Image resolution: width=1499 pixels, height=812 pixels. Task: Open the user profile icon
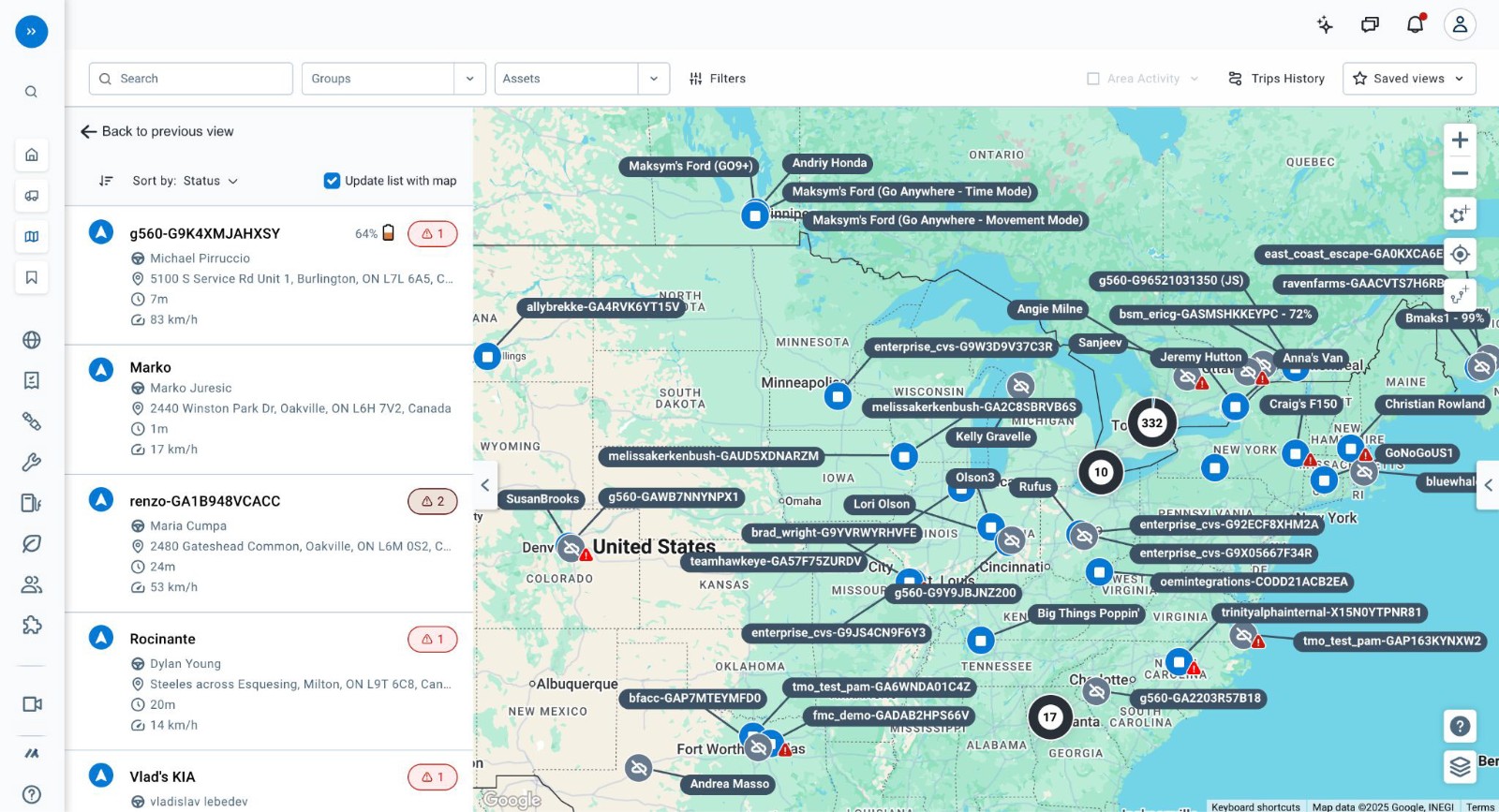1460,24
